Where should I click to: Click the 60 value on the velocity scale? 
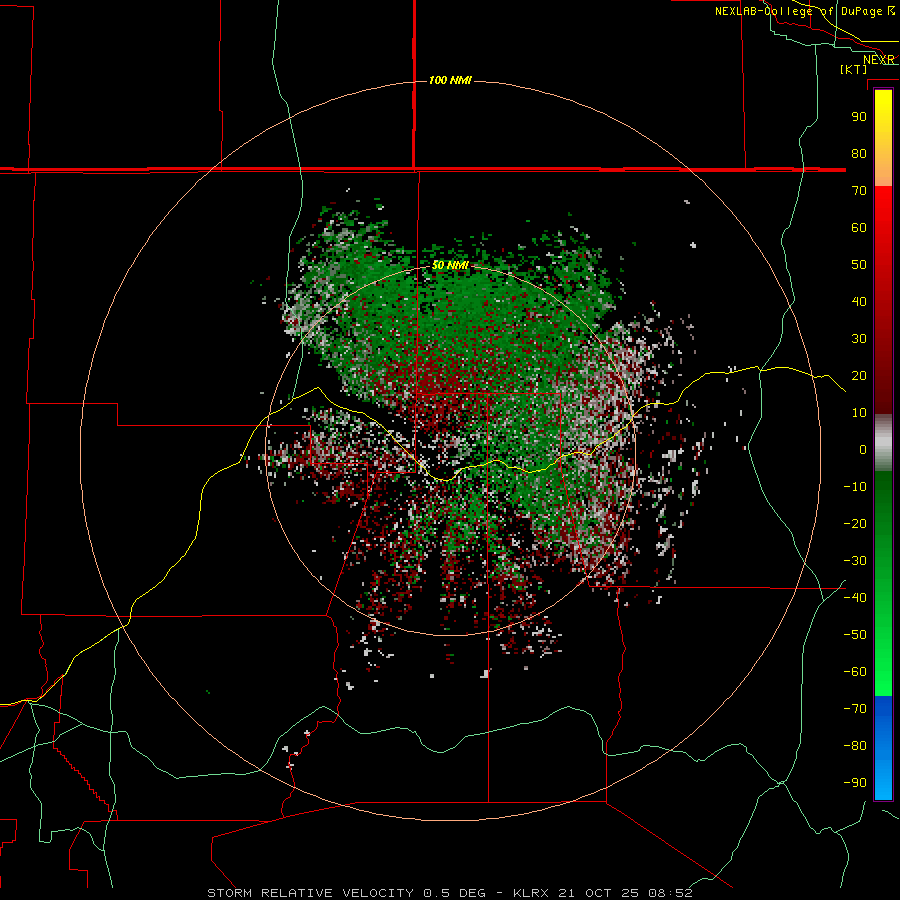coord(859,227)
